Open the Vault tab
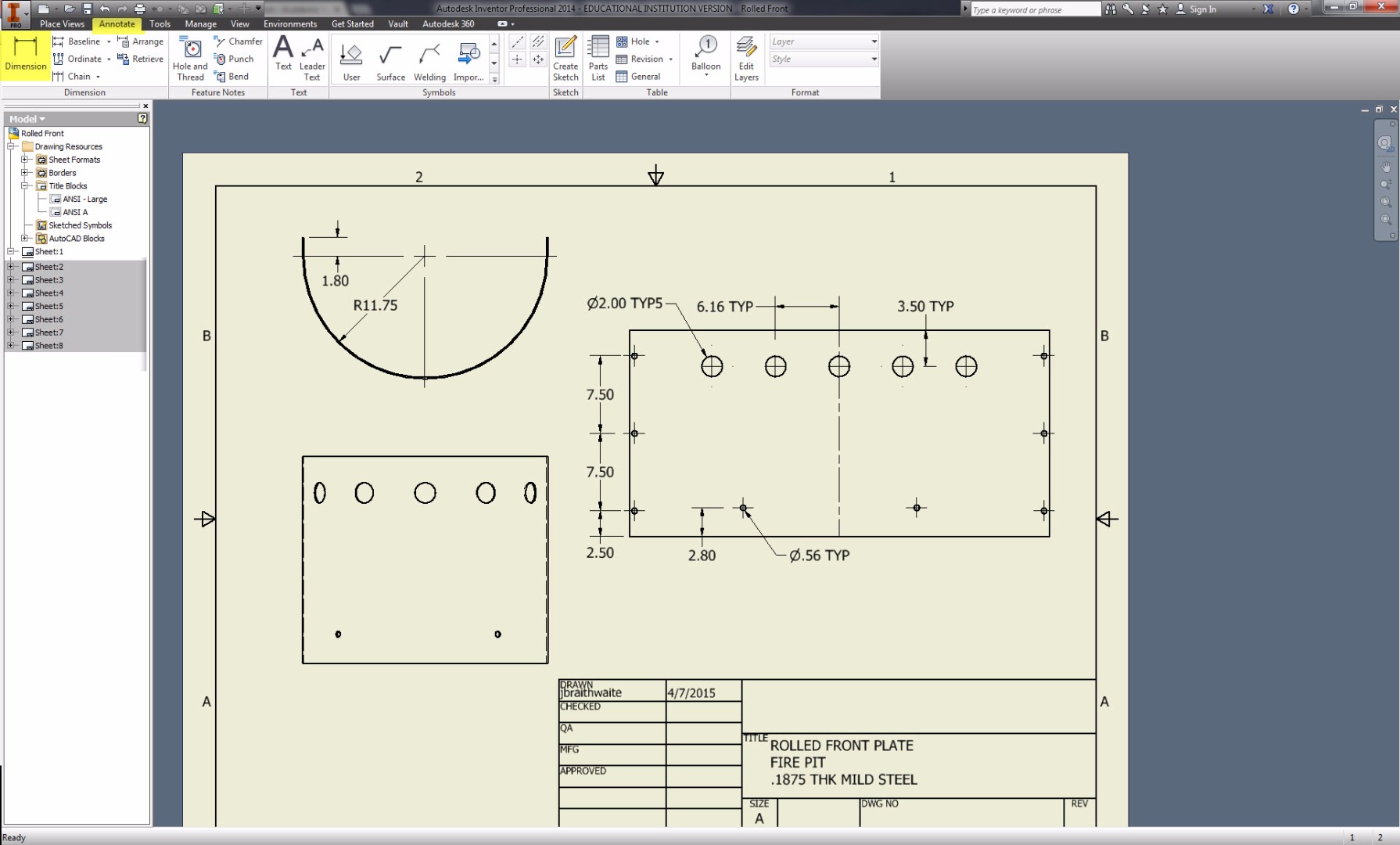The width and height of the screenshot is (1400, 845). pos(398,24)
